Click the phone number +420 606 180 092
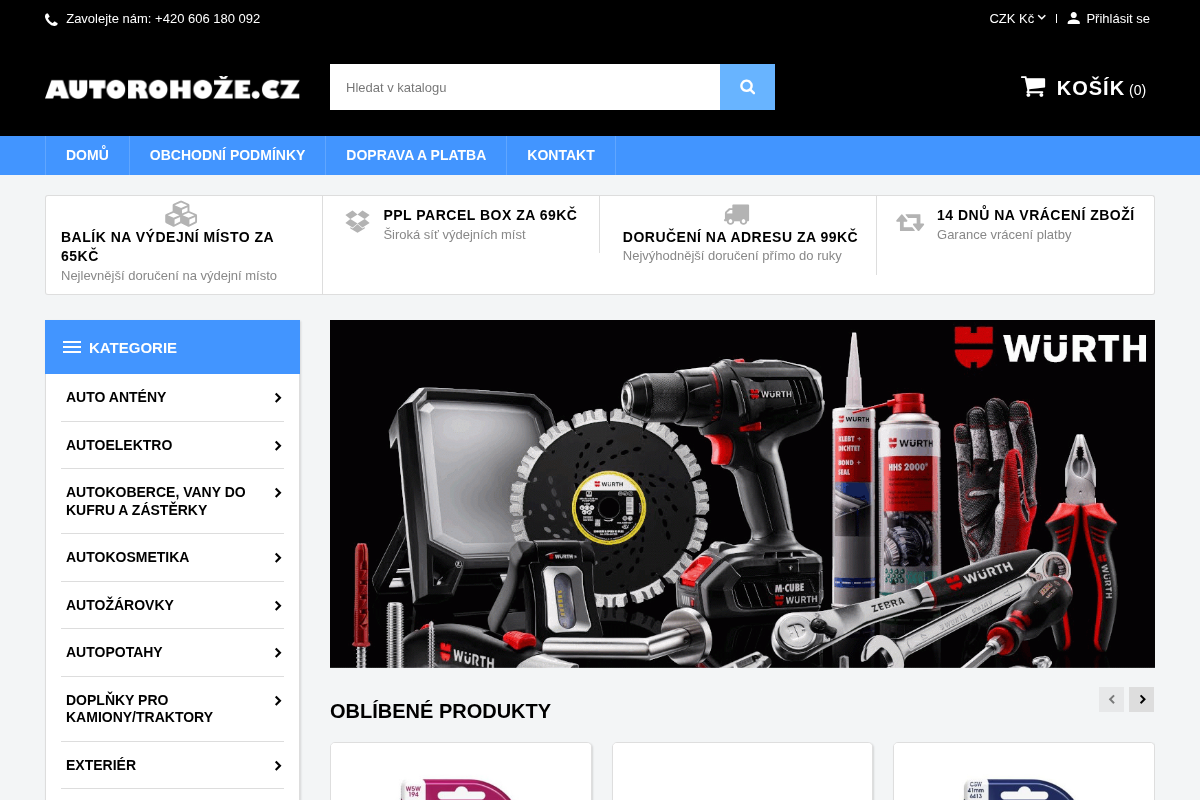The image size is (1200, 800). pos(207,18)
